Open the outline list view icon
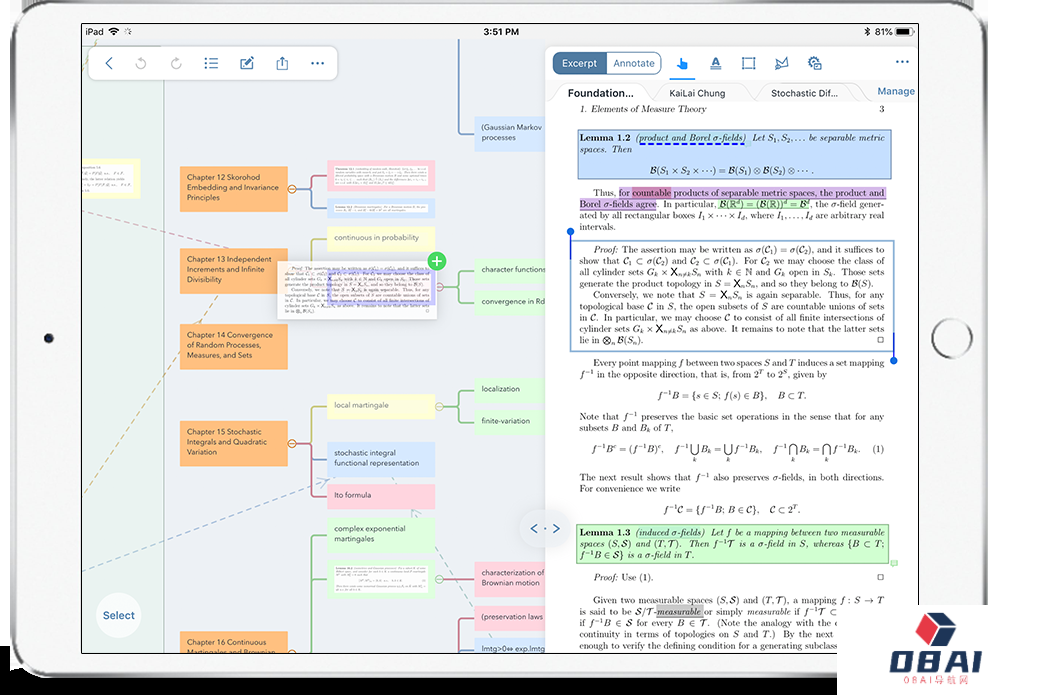 pos(211,63)
